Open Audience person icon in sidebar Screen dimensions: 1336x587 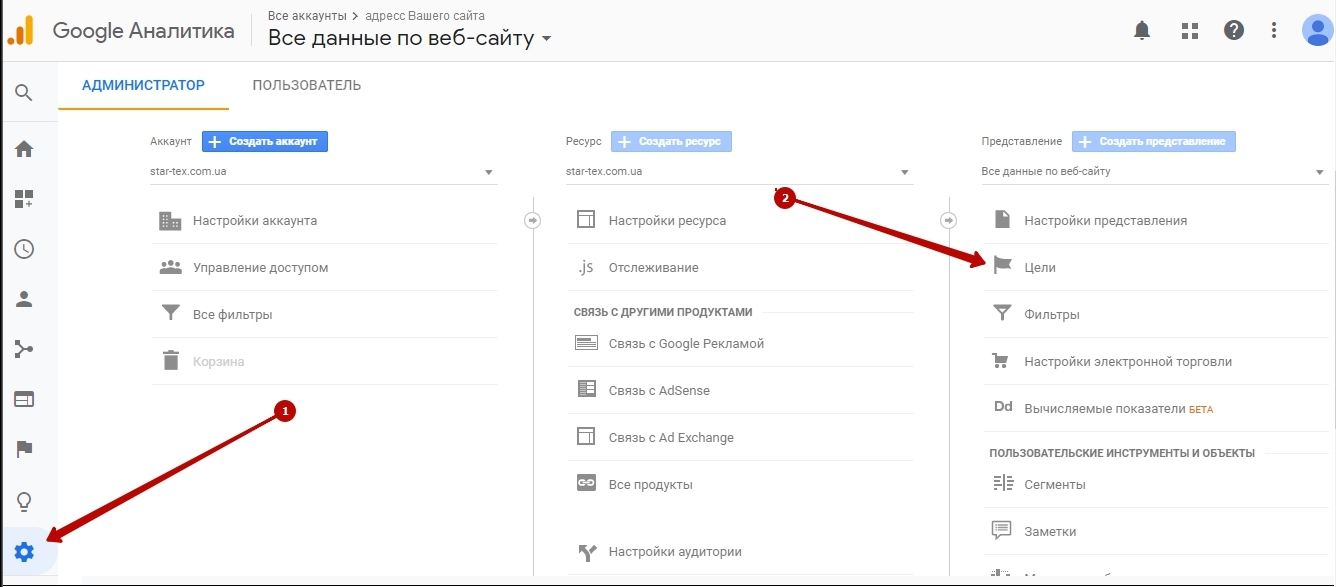click(24, 299)
